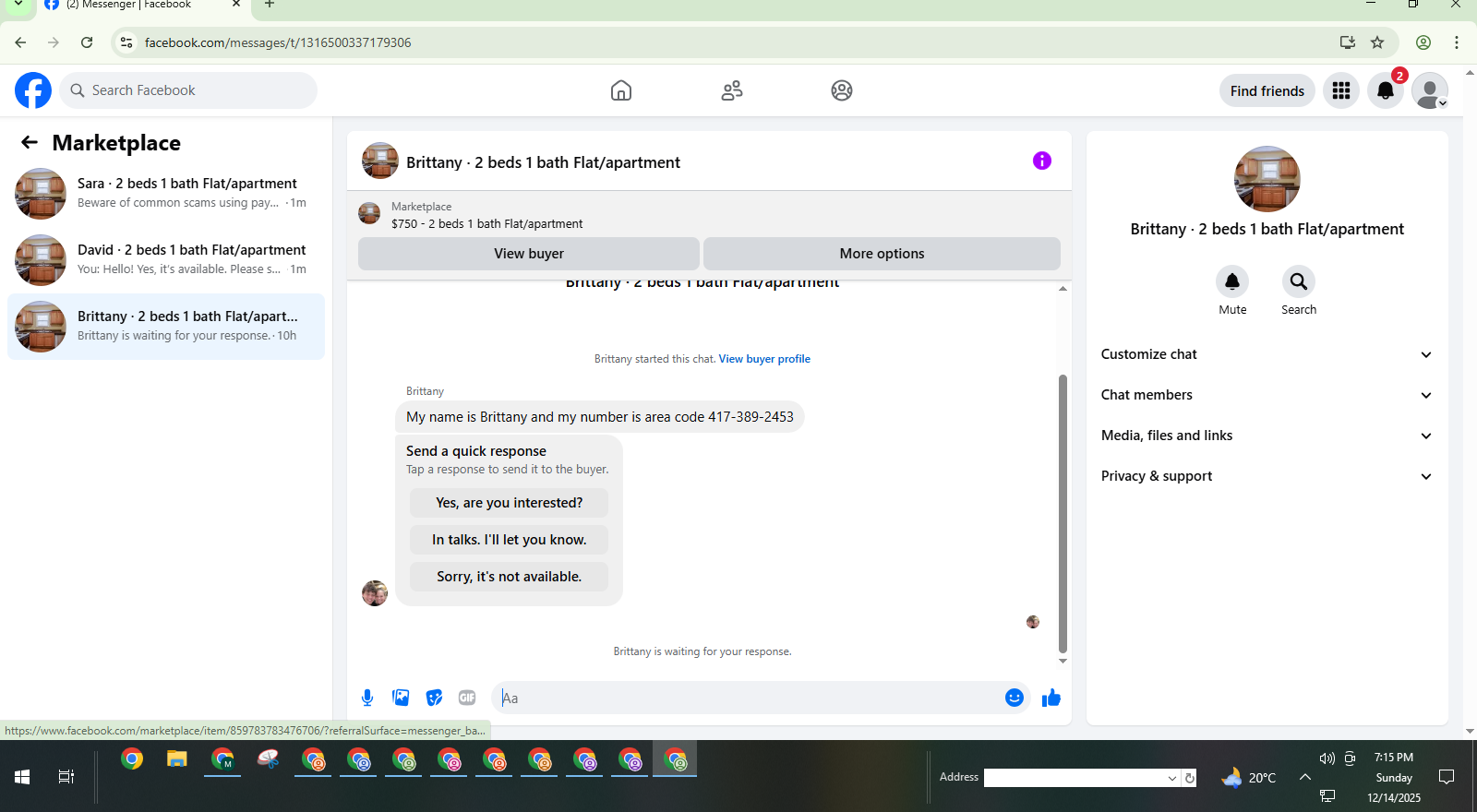The width and height of the screenshot is (1477, 812).
Task: Open the Windows notification center icon
Action: (1447, 777)
